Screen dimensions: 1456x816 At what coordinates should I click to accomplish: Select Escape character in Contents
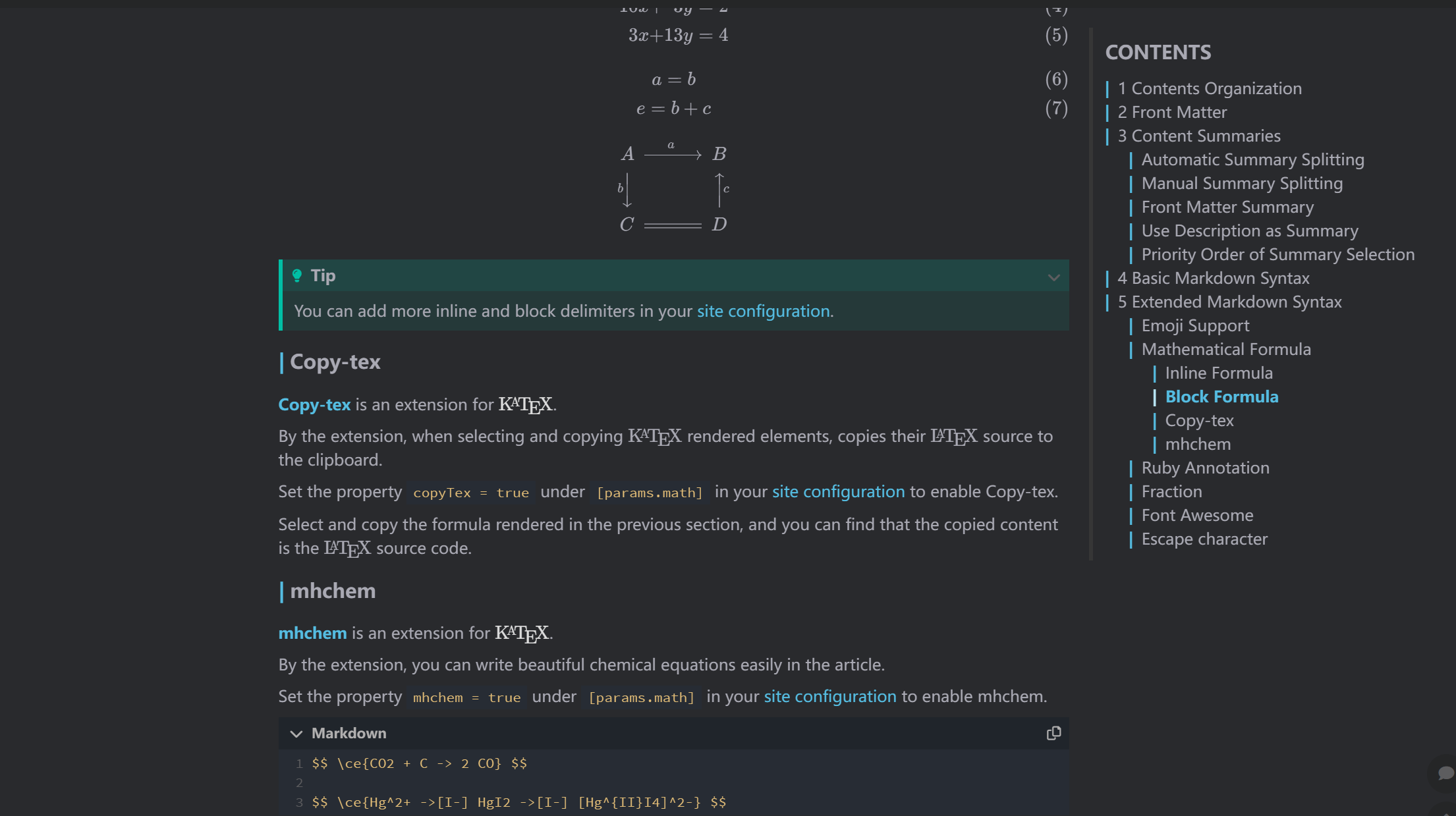pos(1204,539)
